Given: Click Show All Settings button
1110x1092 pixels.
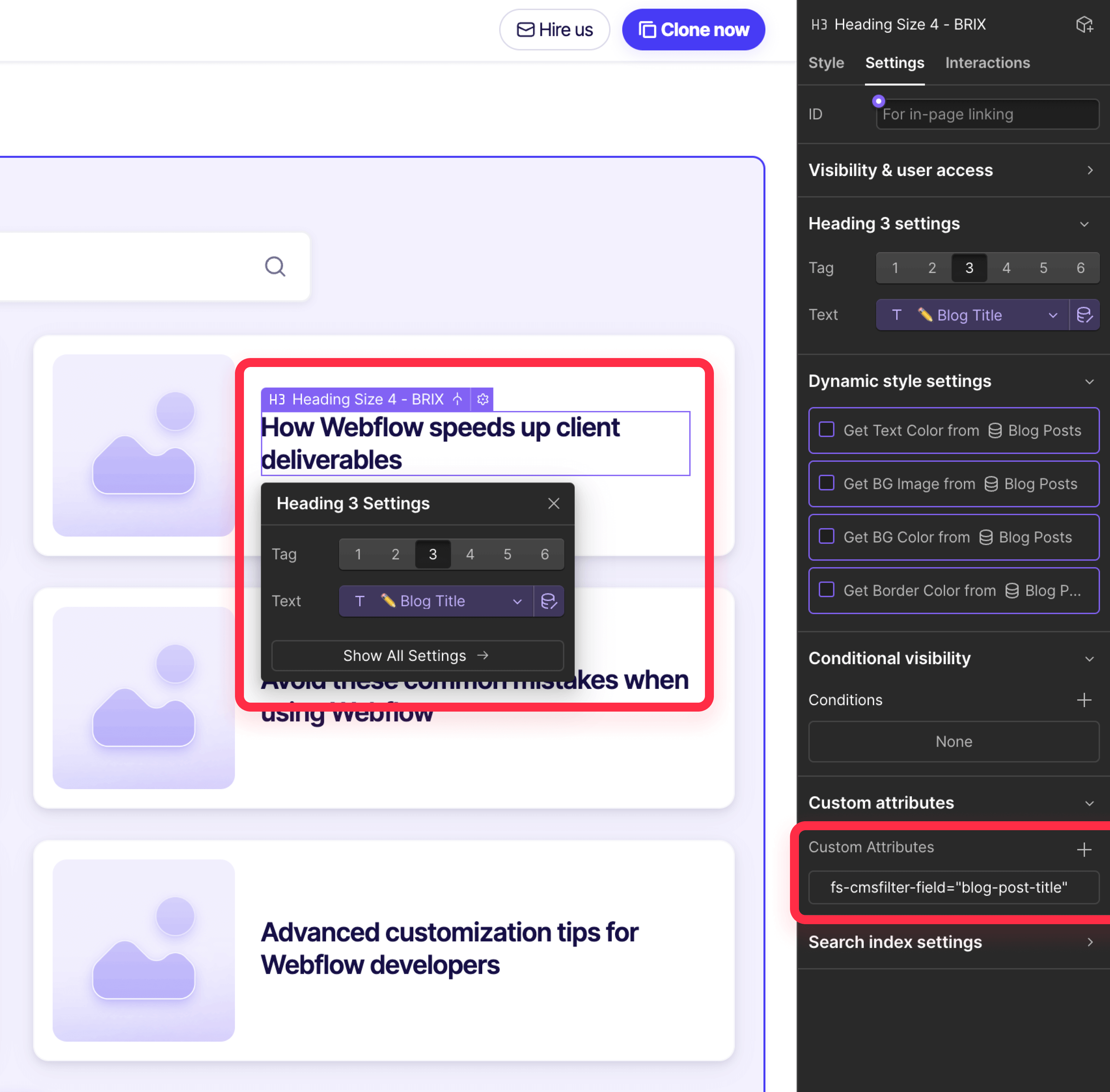Looking at the screenshot, I should coord(418,656).
